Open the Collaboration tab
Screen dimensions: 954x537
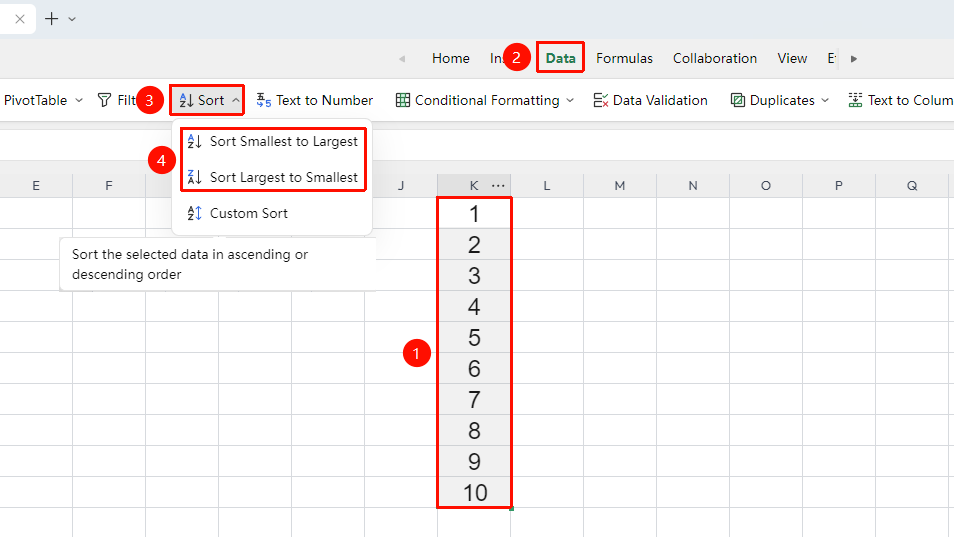tap(715, 58)
